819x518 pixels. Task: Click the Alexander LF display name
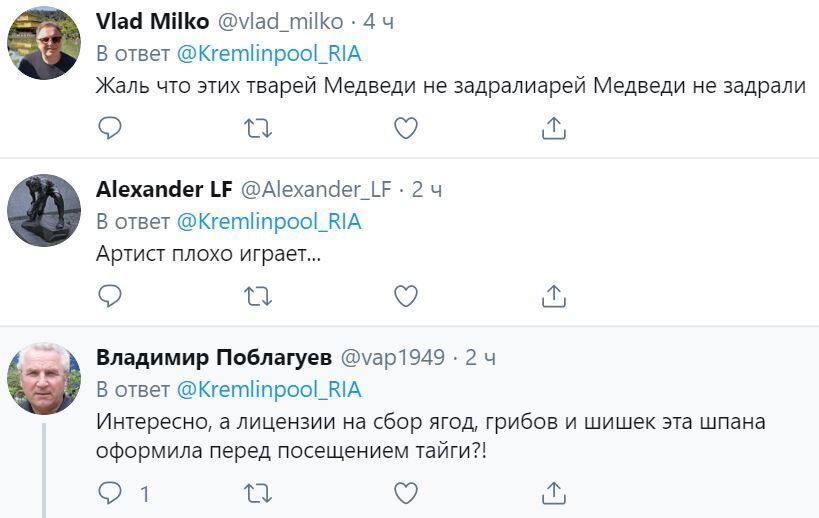tap(164, 190)
